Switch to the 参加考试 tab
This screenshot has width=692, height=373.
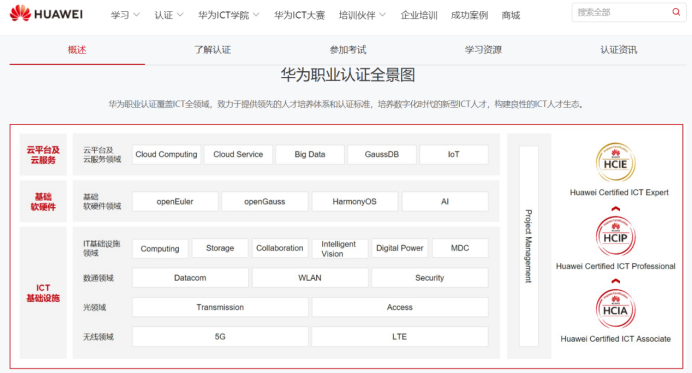pos(348,50)
